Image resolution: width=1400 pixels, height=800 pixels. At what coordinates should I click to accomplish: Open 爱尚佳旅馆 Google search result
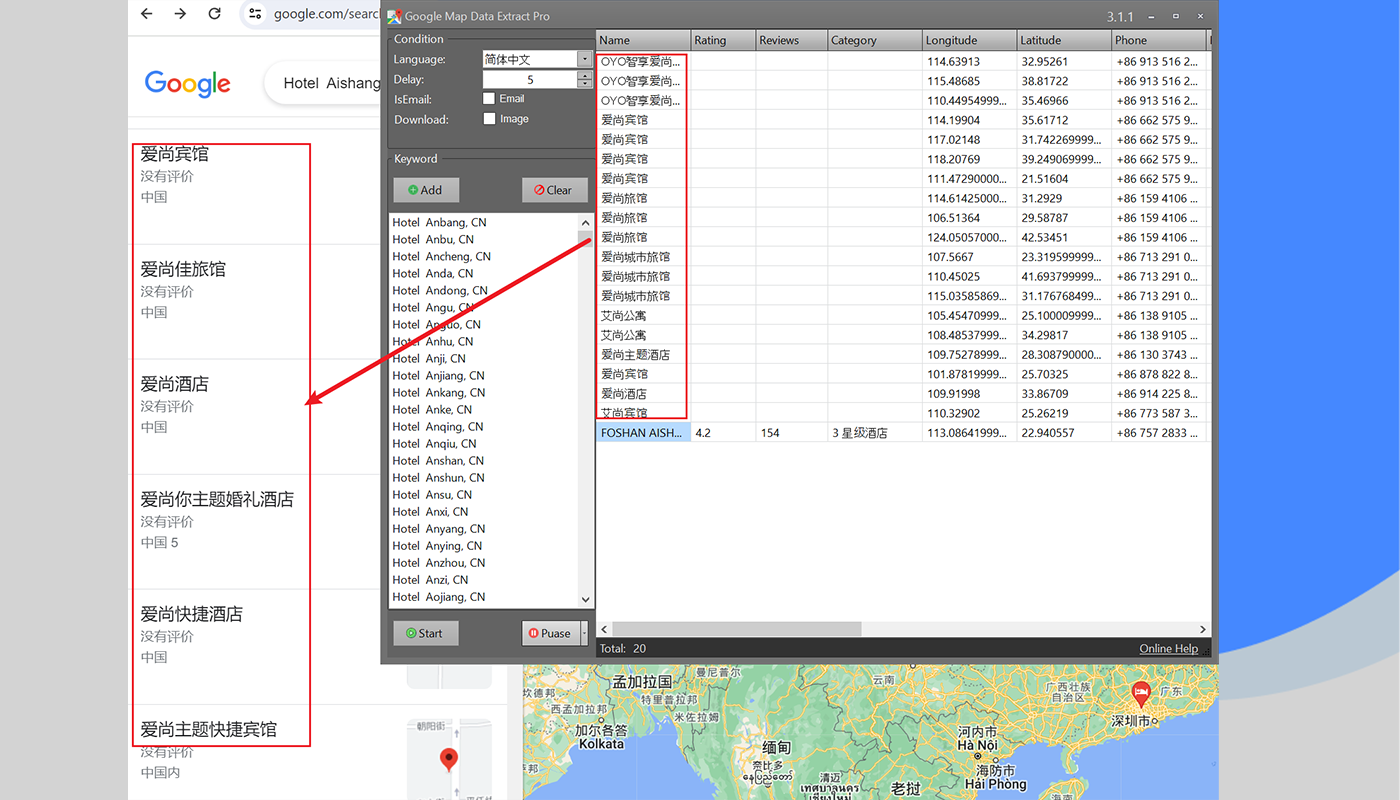183,269
